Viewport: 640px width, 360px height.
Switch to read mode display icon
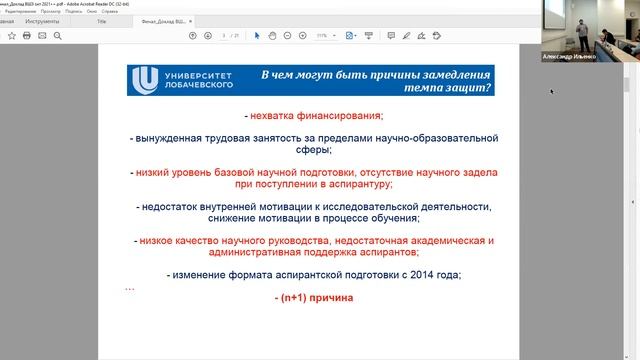369,36
